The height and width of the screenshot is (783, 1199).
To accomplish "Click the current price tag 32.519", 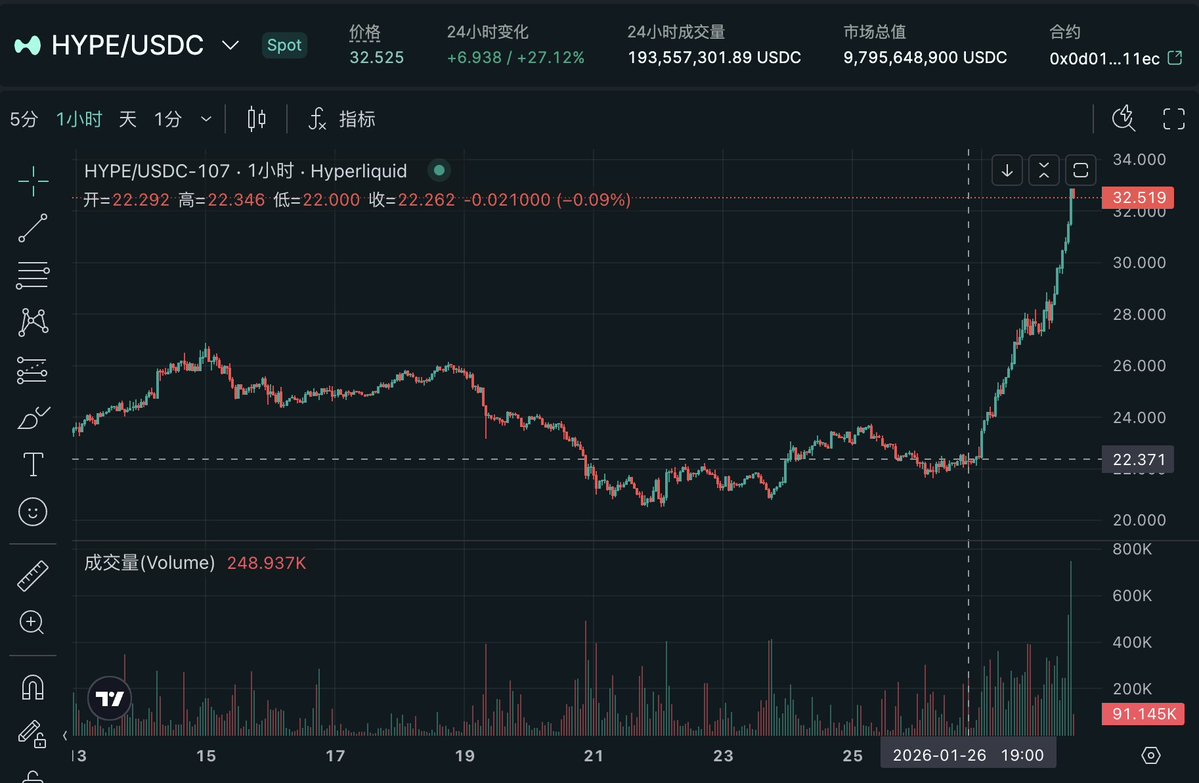I will (x=1139, y=197).
